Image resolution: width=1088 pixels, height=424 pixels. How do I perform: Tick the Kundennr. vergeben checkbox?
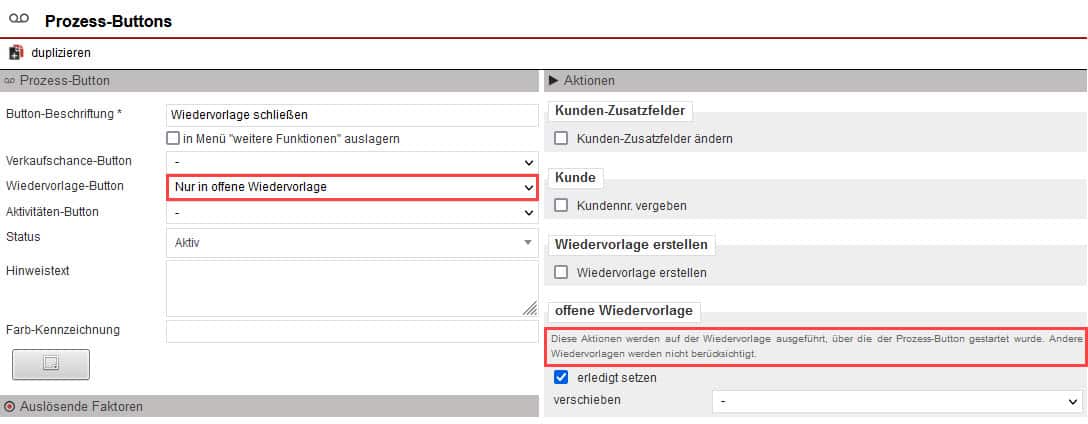click(x=561, y=206)
